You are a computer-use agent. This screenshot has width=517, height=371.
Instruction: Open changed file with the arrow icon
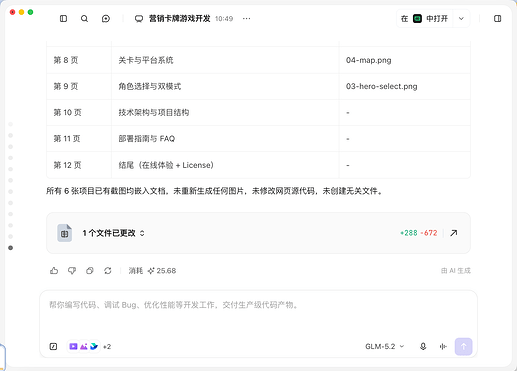pos(454,233)
